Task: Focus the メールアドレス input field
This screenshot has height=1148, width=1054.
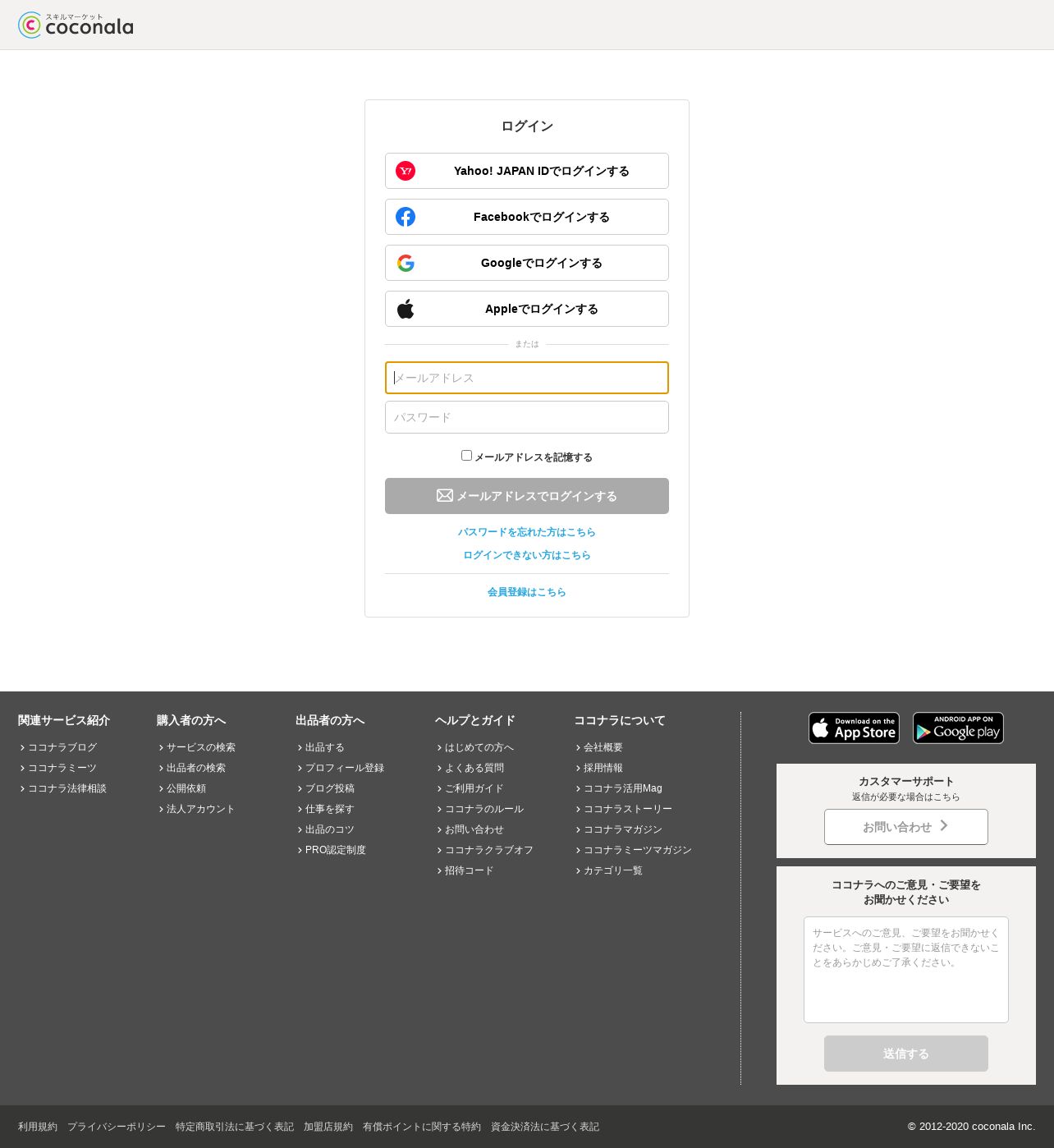Action: (527, 378)
